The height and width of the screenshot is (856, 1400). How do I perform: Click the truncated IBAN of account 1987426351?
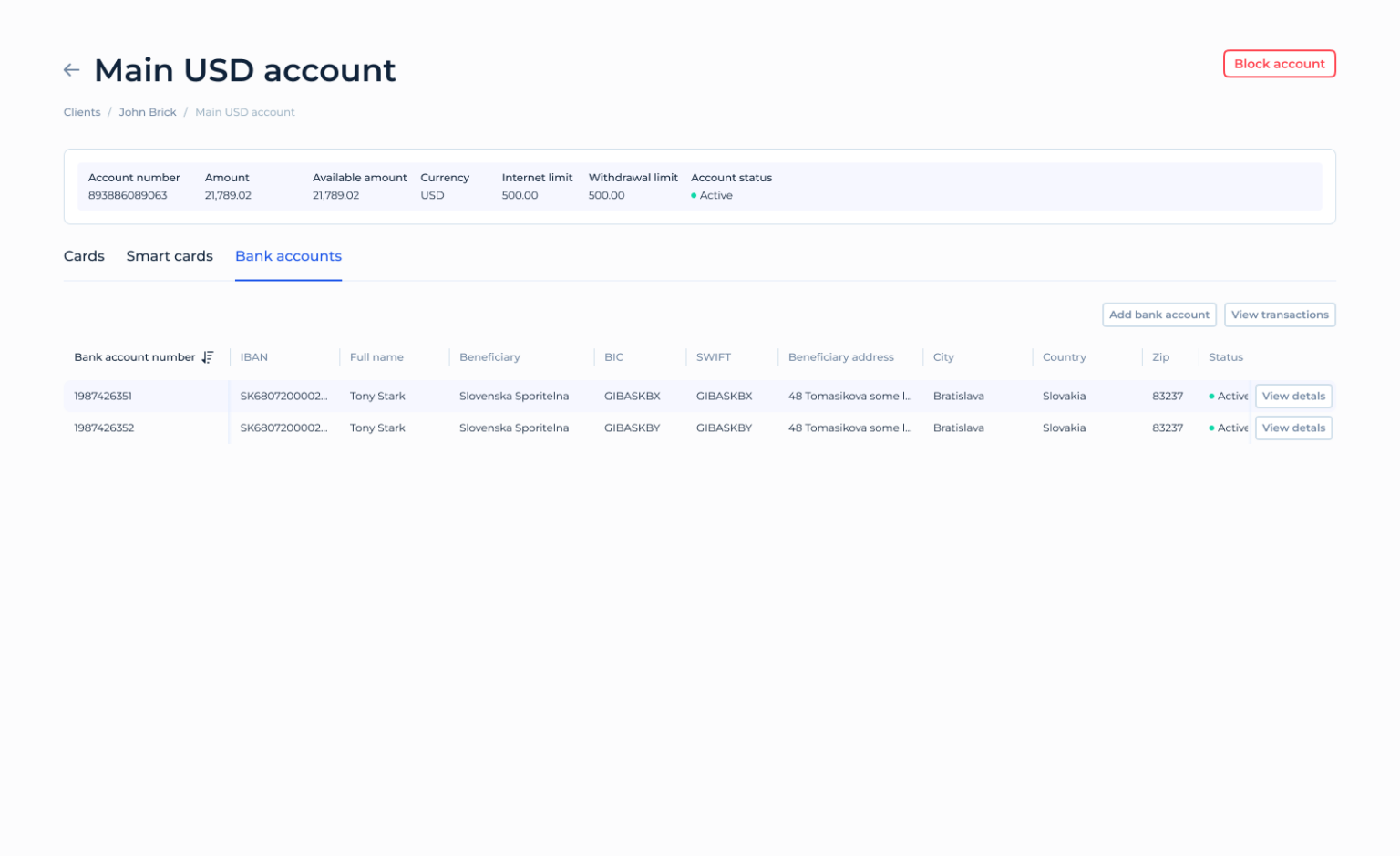pyautogui.click(x=283, y=396)
